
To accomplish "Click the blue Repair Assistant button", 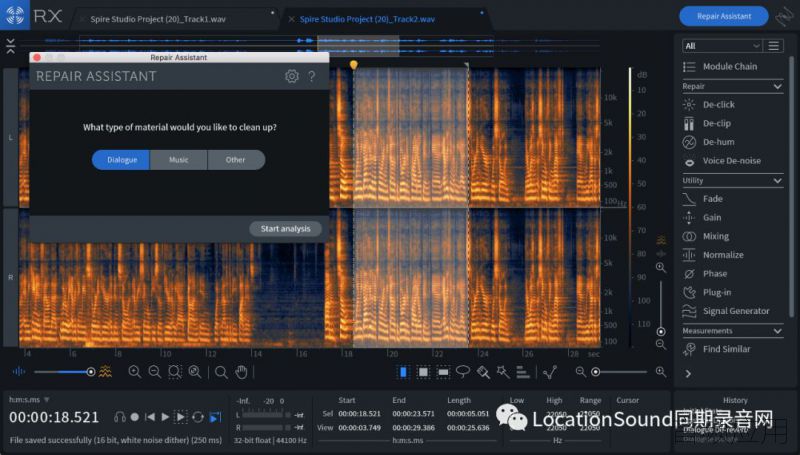I will 724,16.
